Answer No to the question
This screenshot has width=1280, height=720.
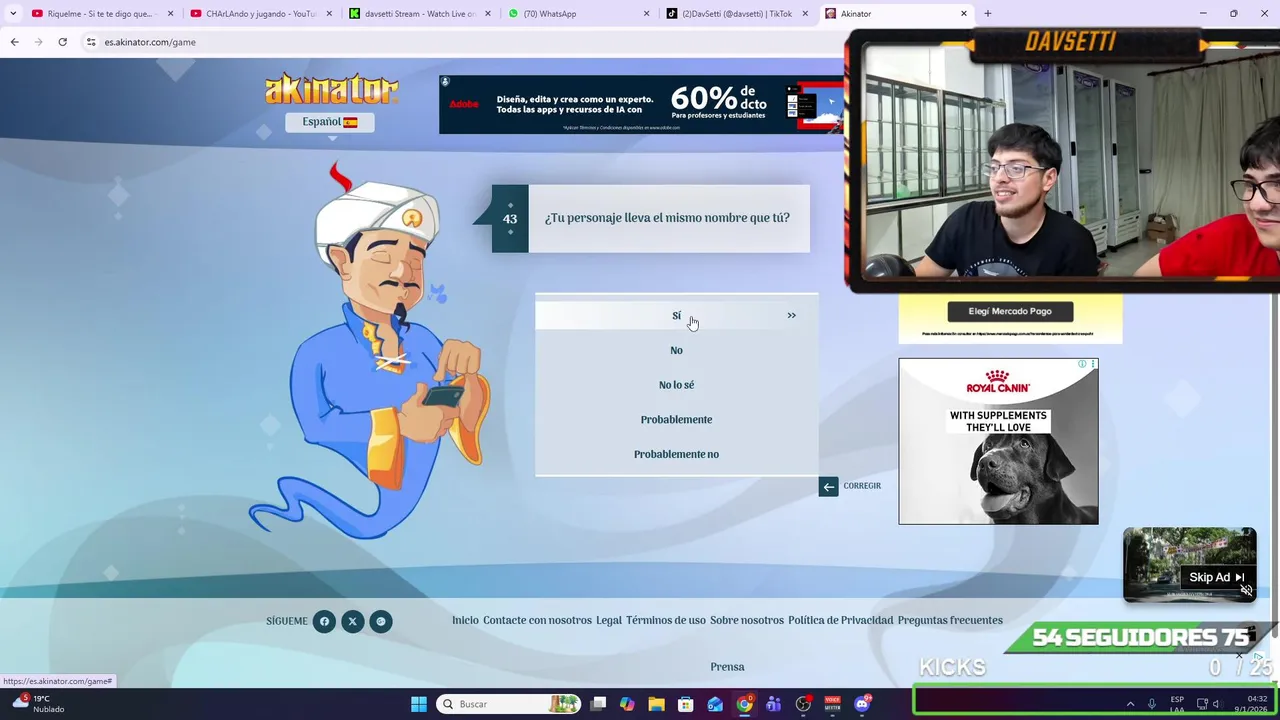pyautogui.click(x=676, y=350)
